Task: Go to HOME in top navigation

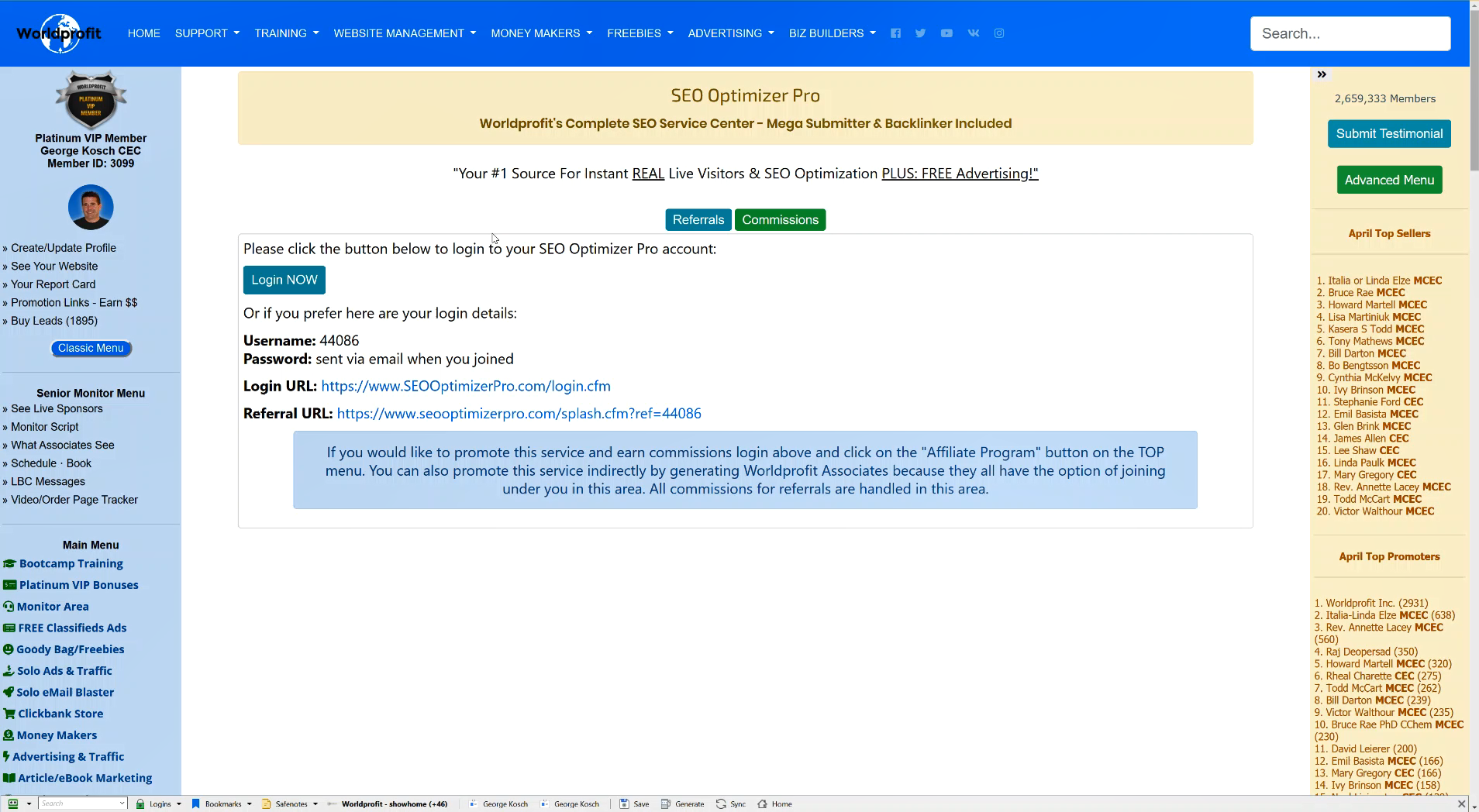Action: point(144,33)
